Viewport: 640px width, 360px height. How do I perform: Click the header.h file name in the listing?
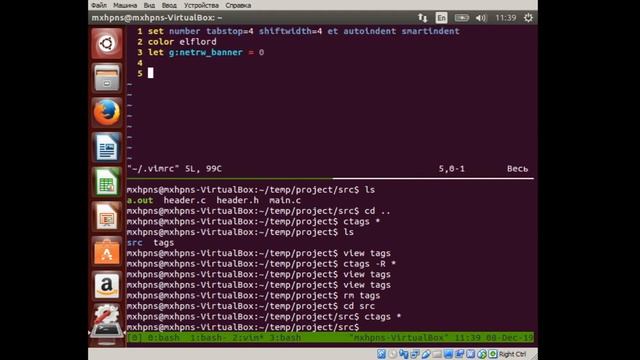point(237,200)
